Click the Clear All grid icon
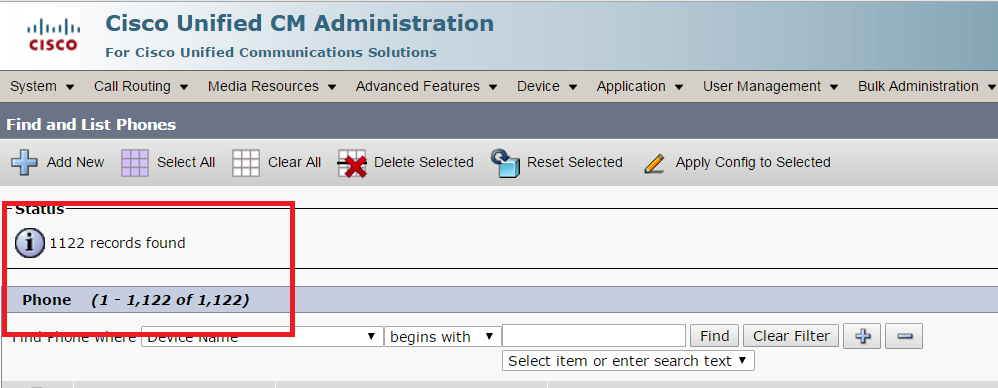Screen dimensions: 998x388 [246, 163]
